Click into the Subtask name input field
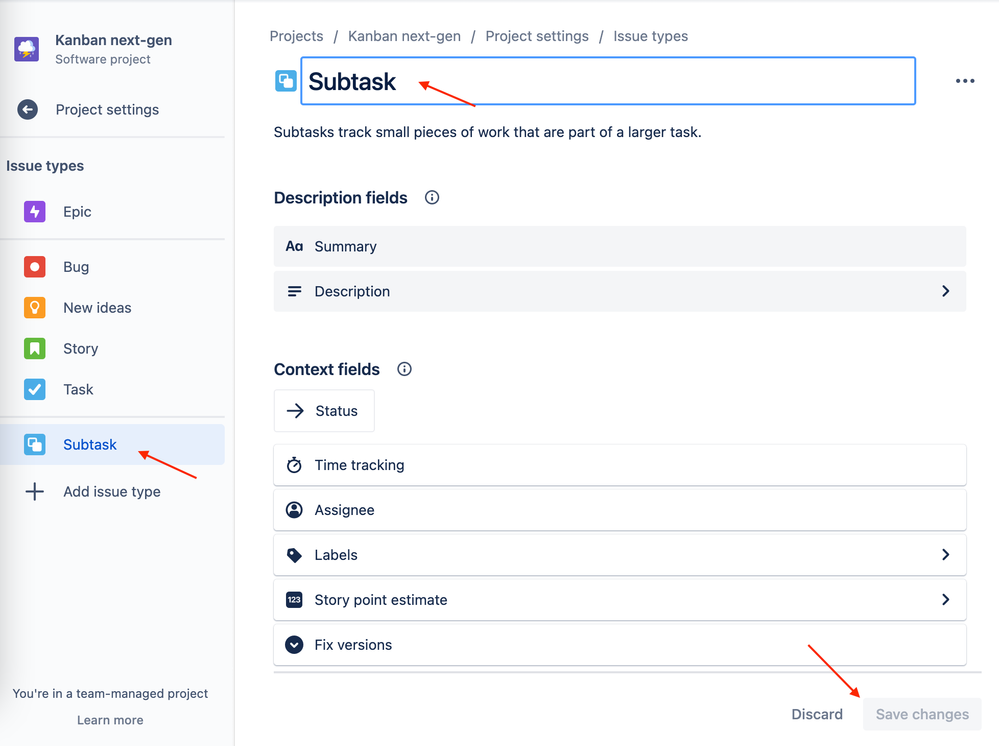Image resolution: width=999 pixels, height=746 pixels. coord(608,81)
